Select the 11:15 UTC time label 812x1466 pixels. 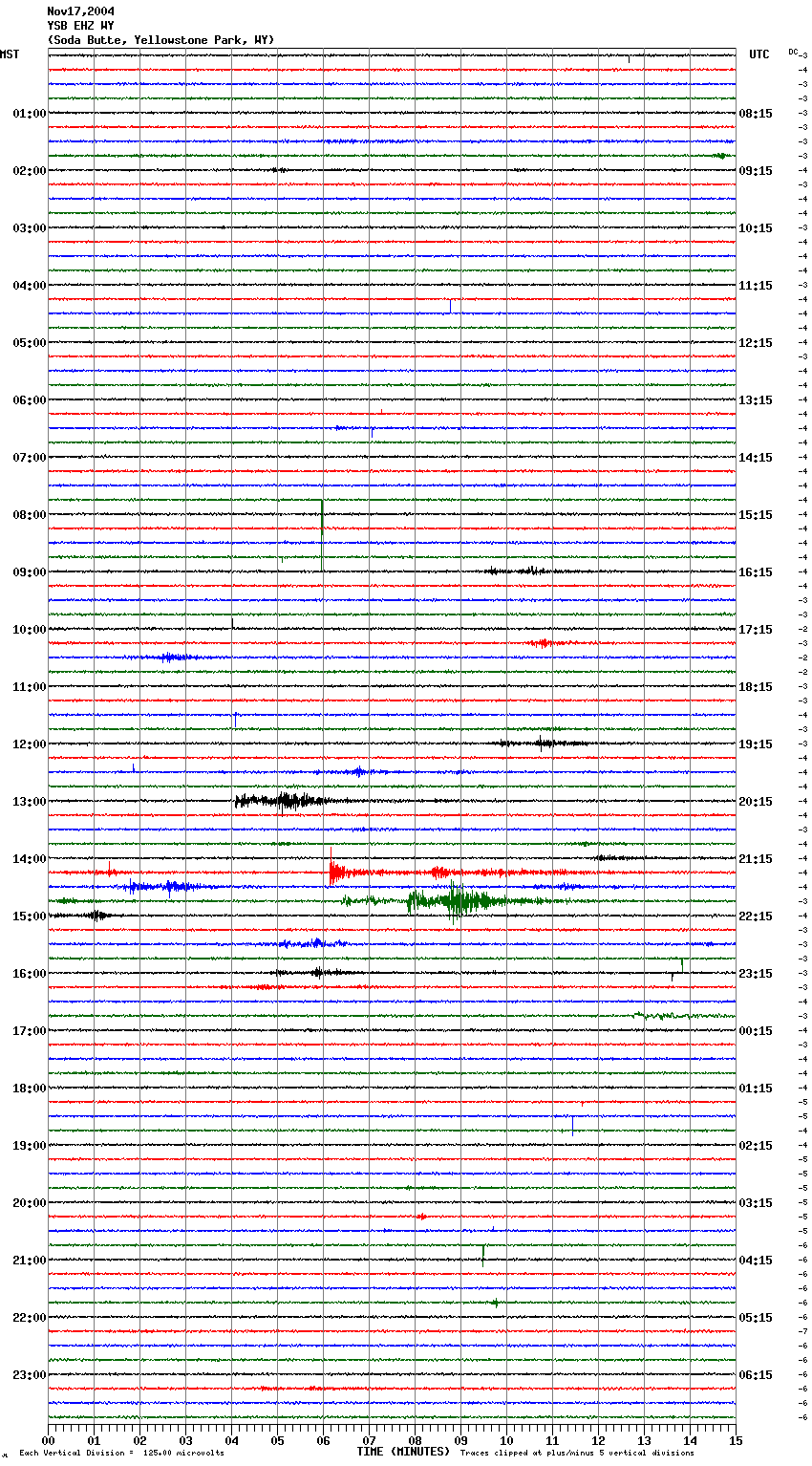click(x=756, y=286)
